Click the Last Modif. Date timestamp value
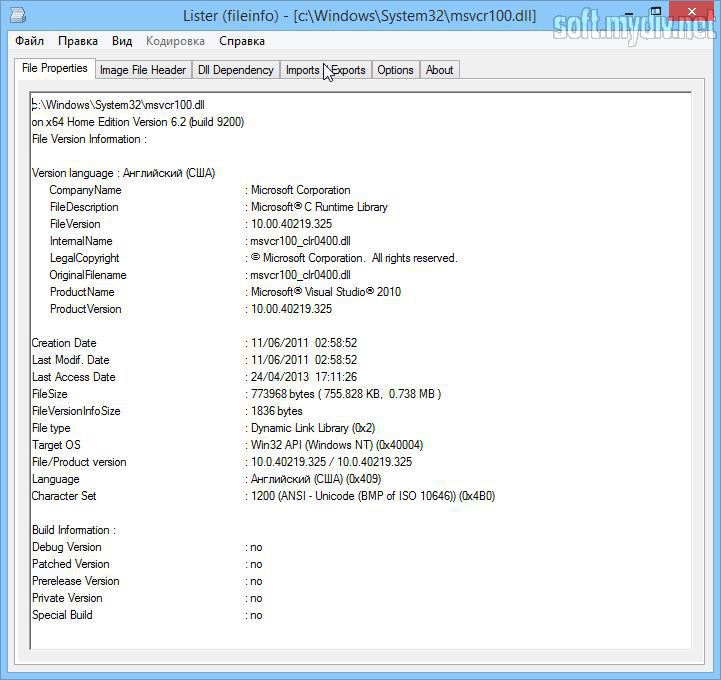The image size is (721, 680). pos(304,360)
